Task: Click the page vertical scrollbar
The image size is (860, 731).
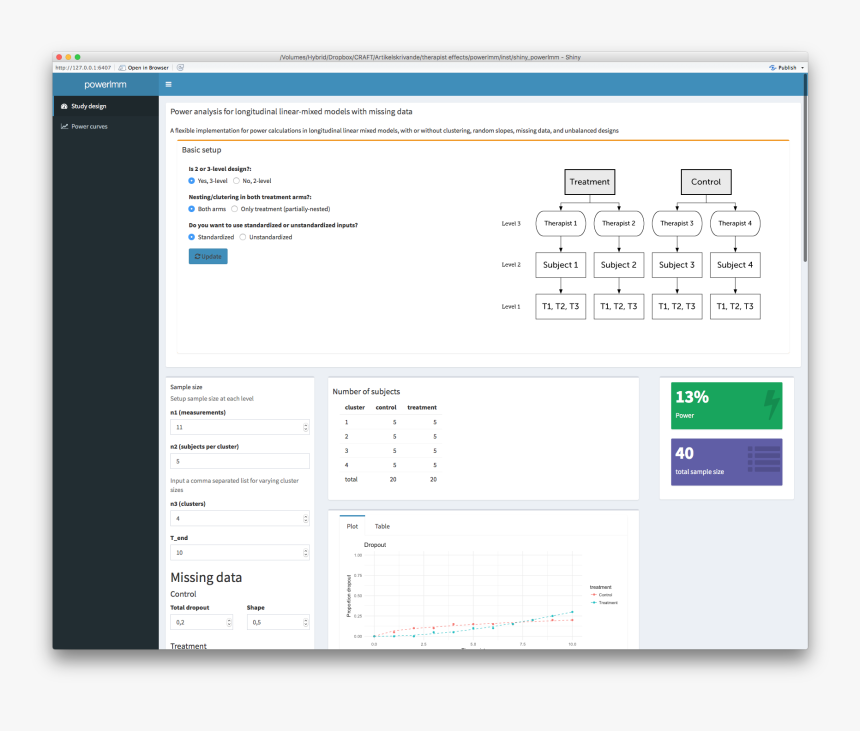Action: 805,168
